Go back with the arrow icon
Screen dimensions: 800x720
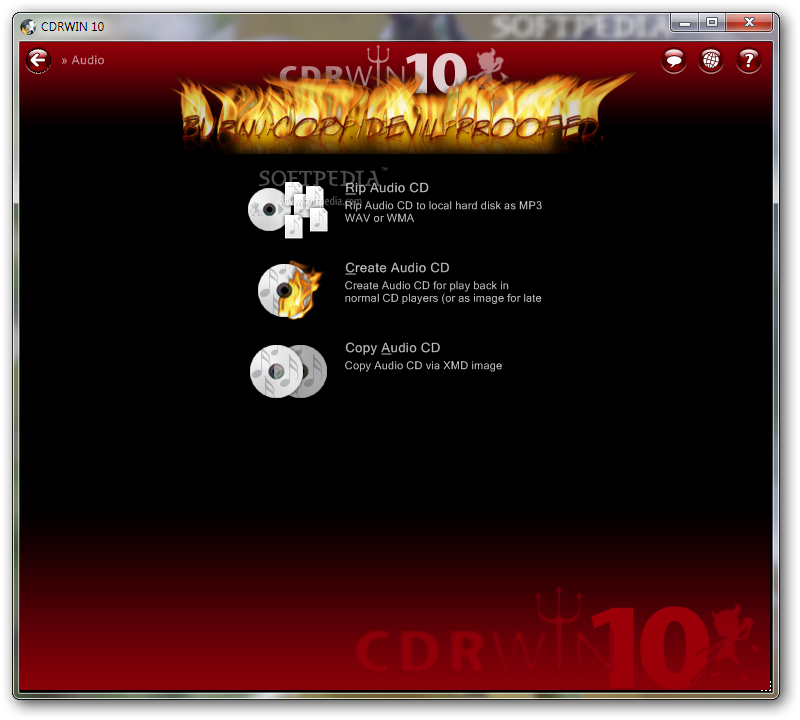coord(38,61)
